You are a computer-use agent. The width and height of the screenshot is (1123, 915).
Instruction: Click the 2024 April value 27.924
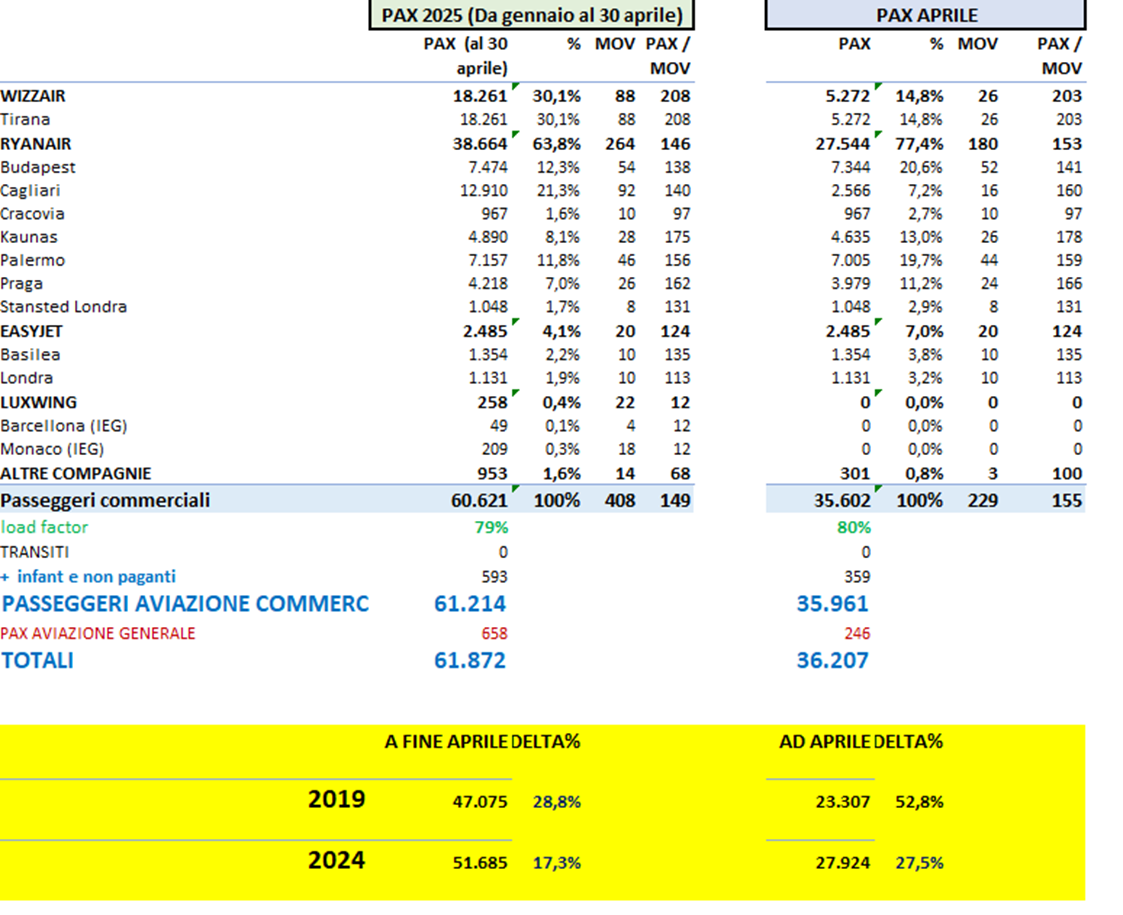click(843, 863)
